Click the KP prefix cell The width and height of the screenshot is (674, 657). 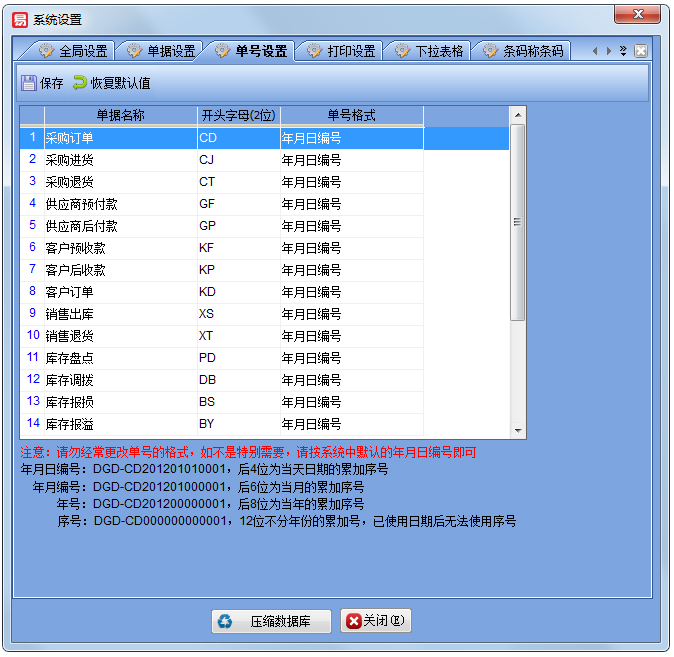(239, 270)
